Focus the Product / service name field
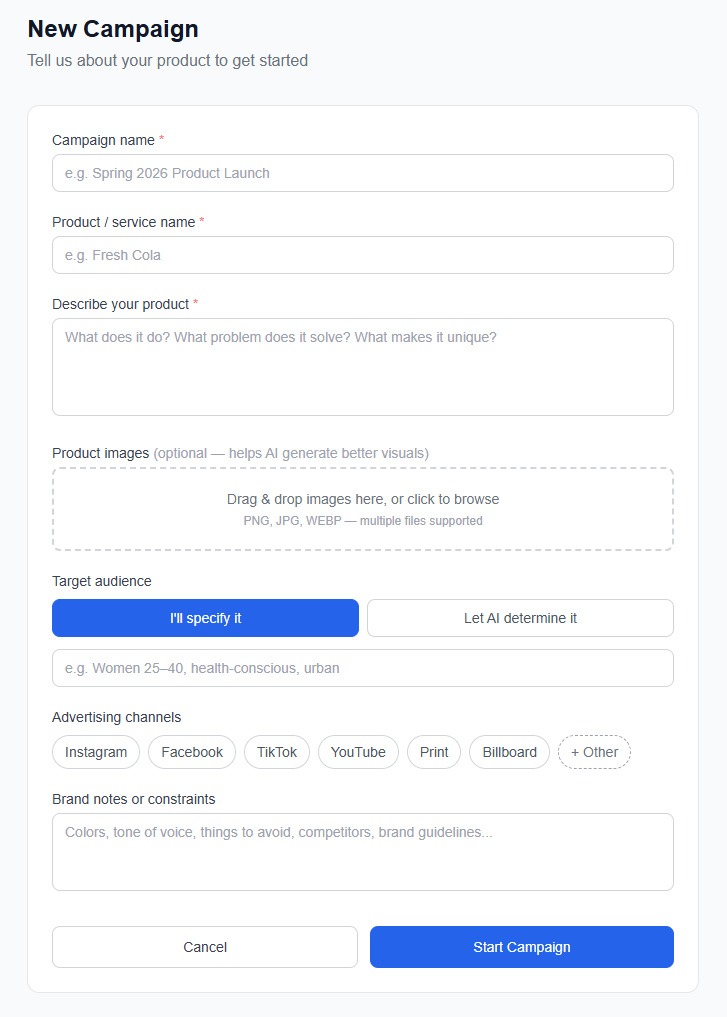 (x=362, y=255)
